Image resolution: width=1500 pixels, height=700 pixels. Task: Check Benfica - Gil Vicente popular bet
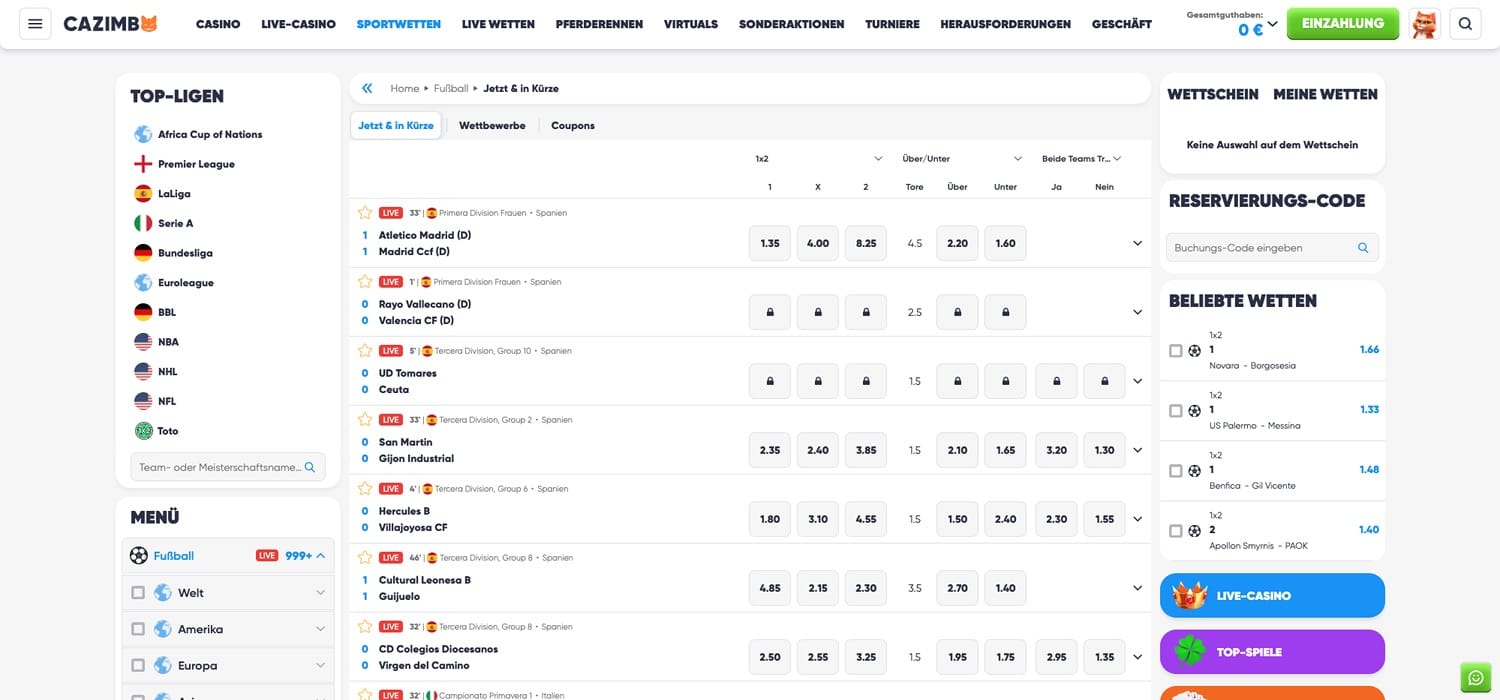pos(1176,471)
